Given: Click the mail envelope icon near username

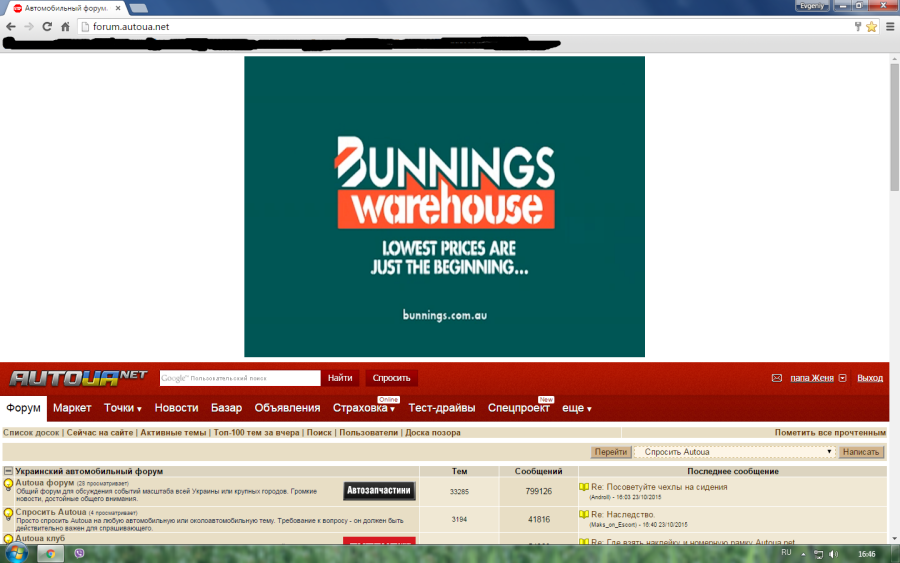Looking at the screenshot, I should [777, 378].
